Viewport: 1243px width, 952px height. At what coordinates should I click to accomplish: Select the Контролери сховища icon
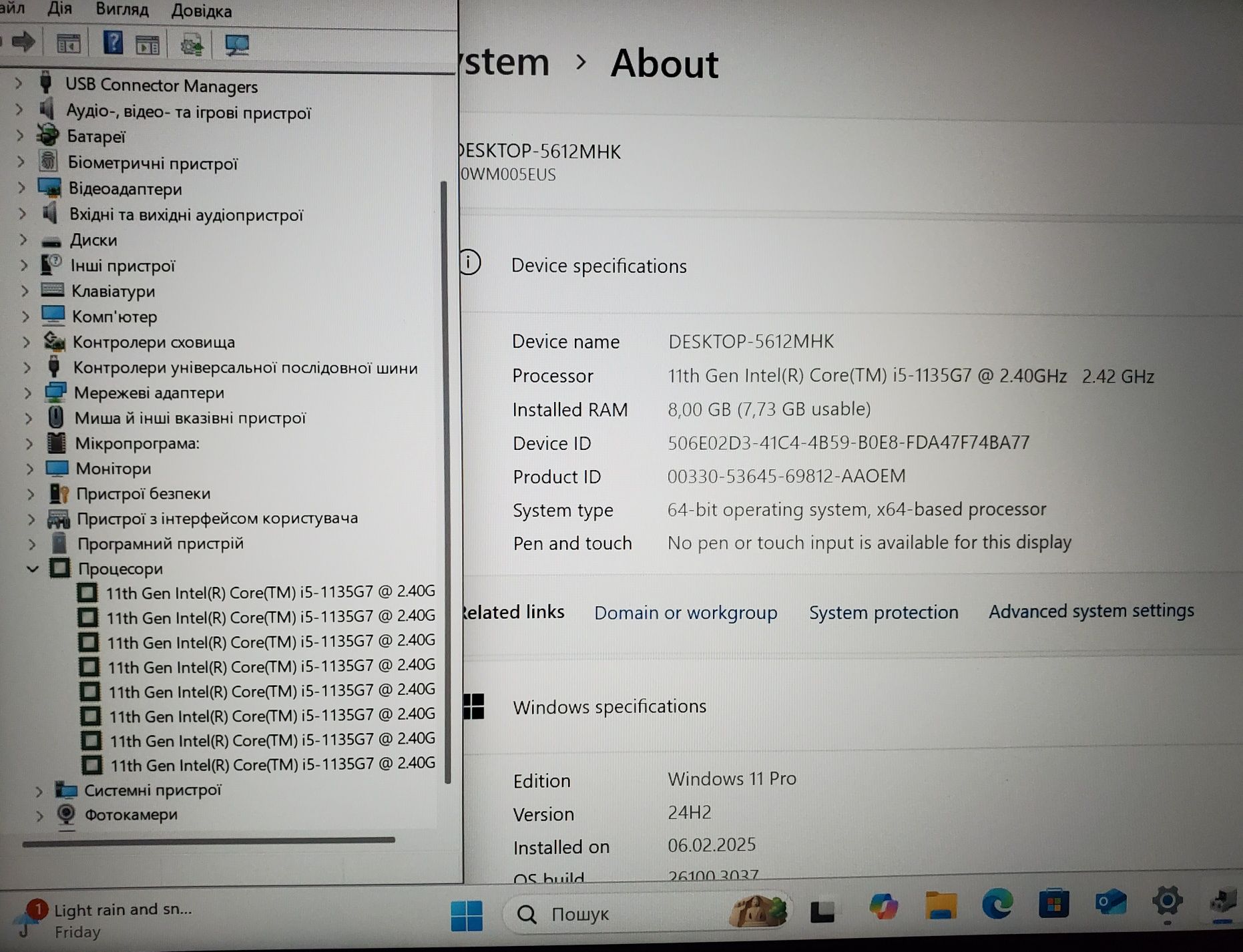(53, 341)
